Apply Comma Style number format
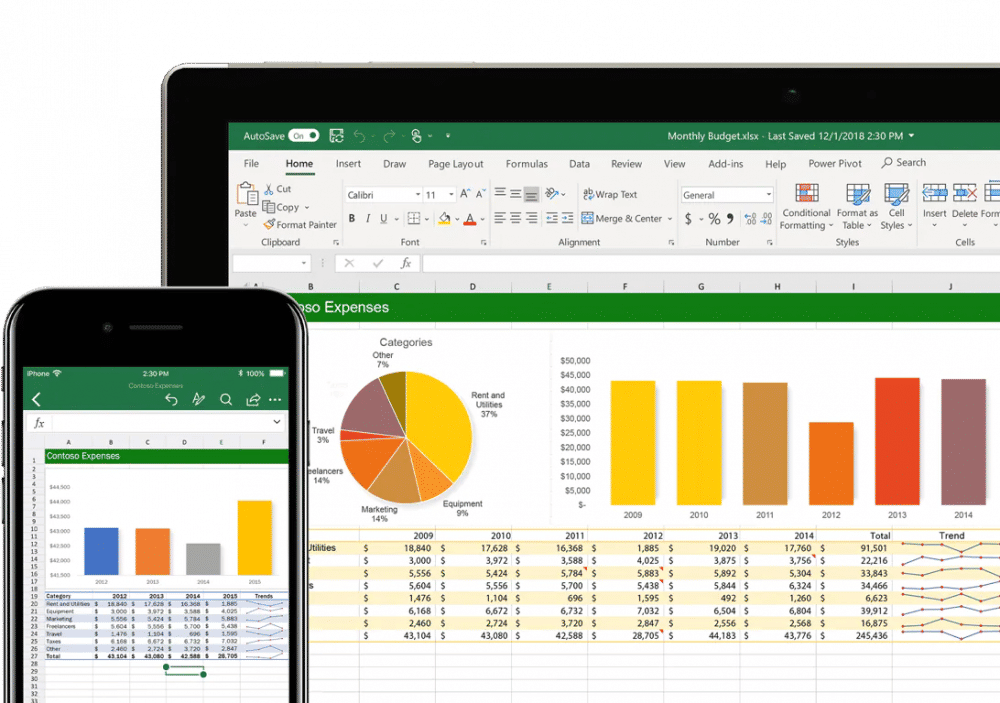Screen dimensions: 1000x703 (x=730, y=218)
